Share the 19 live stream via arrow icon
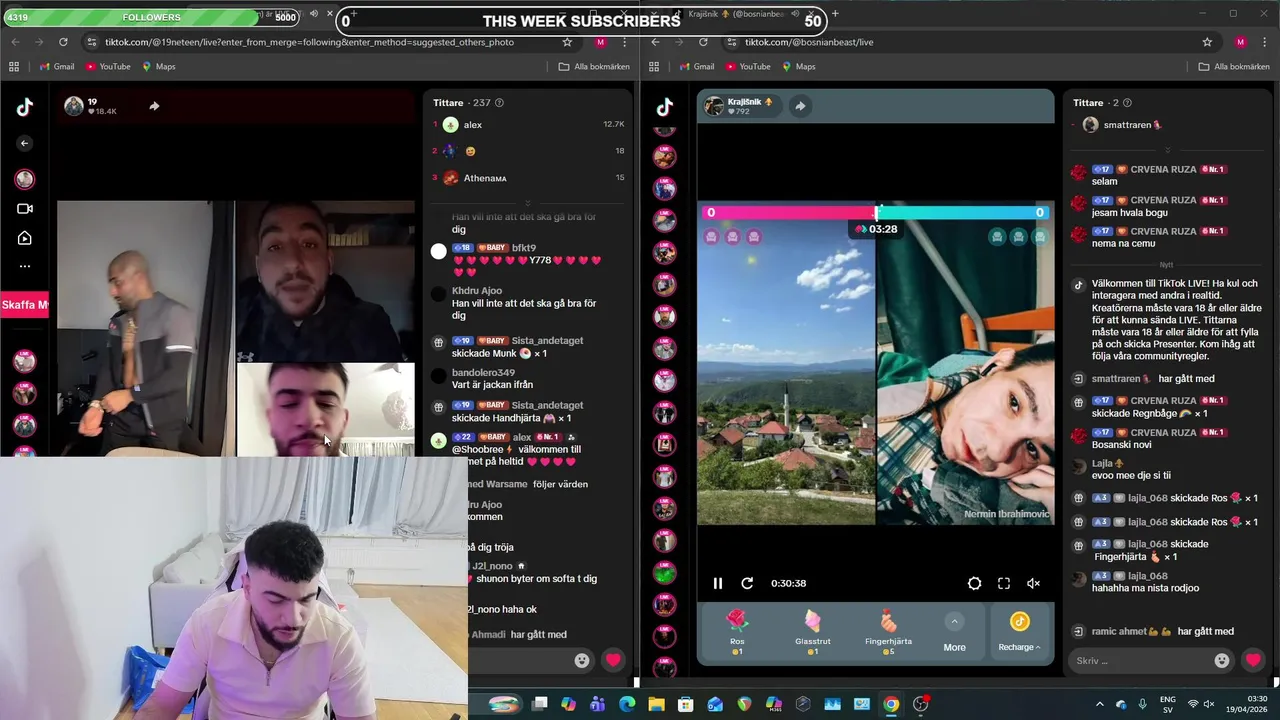 coord(154,106)
